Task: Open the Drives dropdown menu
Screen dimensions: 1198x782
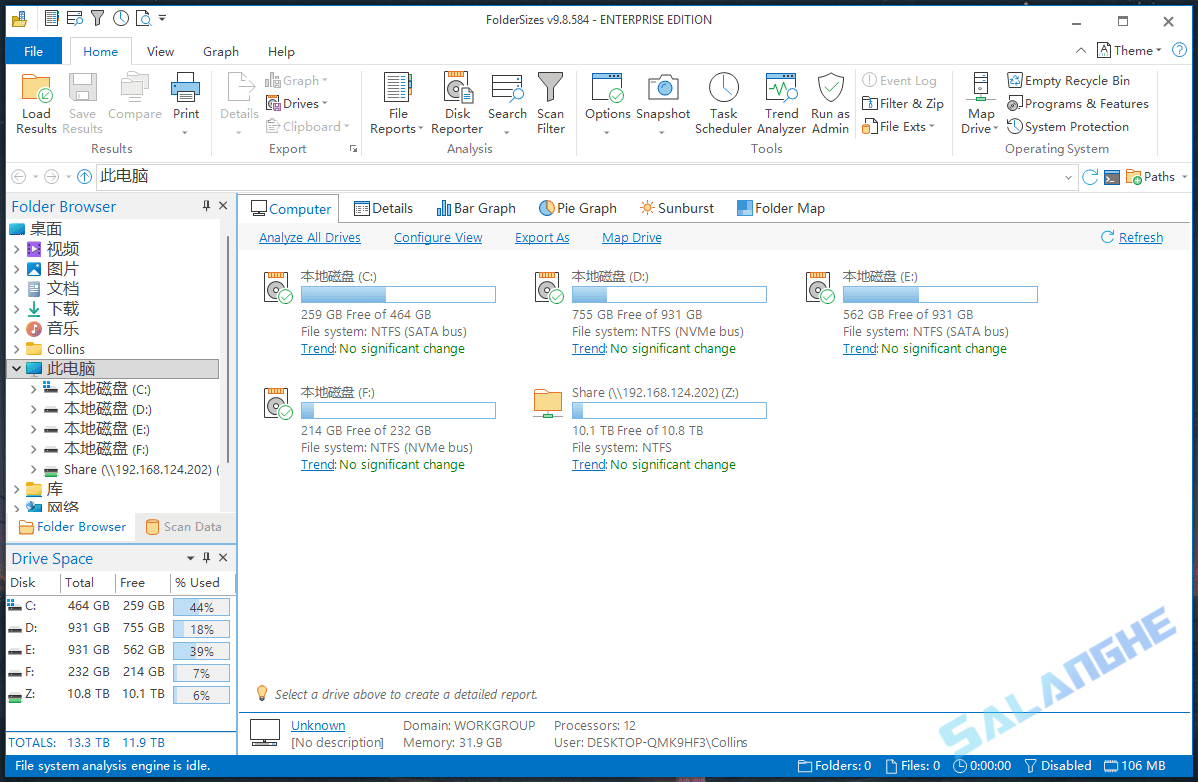Action: [x=324, y=103]
